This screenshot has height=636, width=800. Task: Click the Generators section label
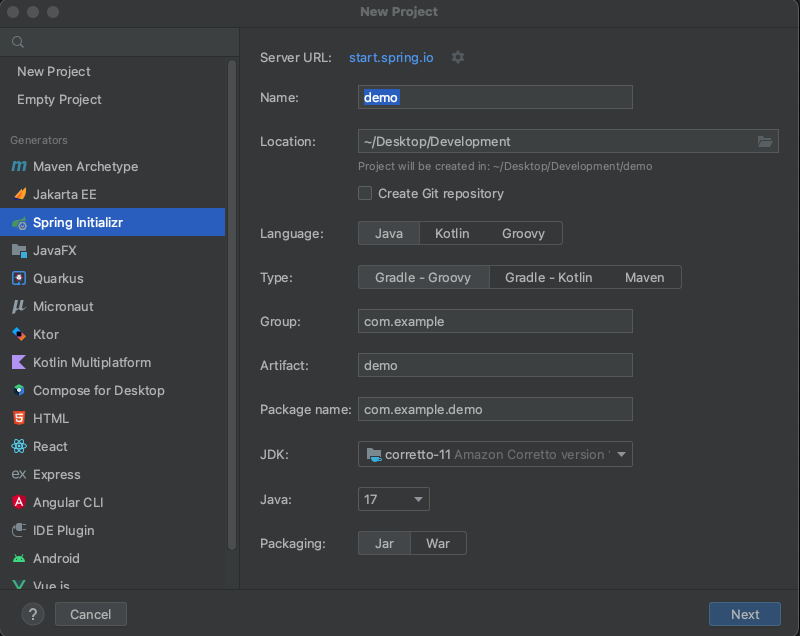tap(39, 140)
